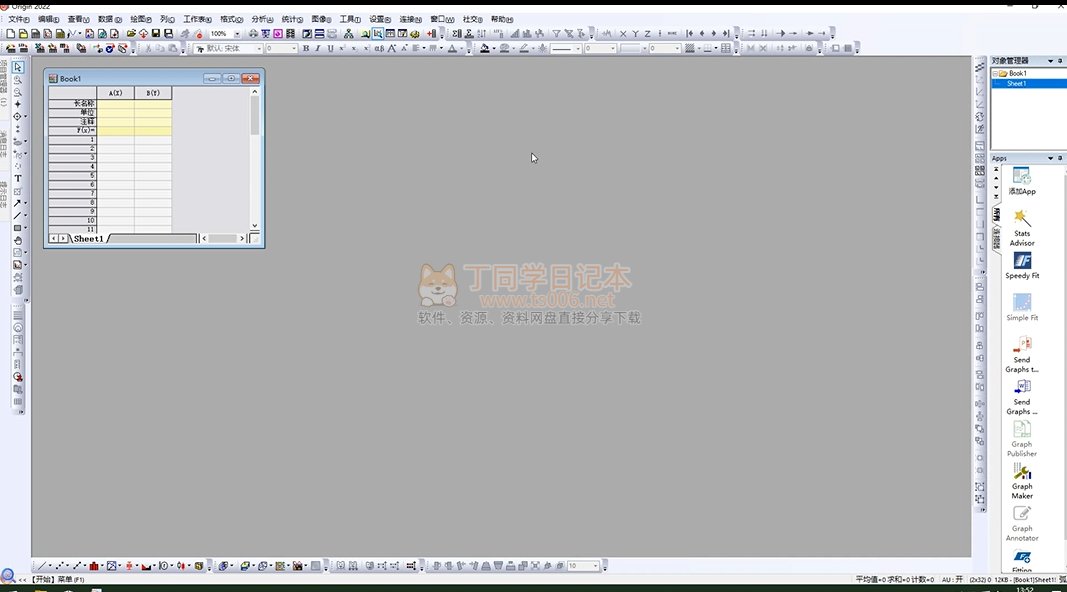Open the 统计 (Statistics) menu
The image size is (1067, 592).
coord(292,19)
